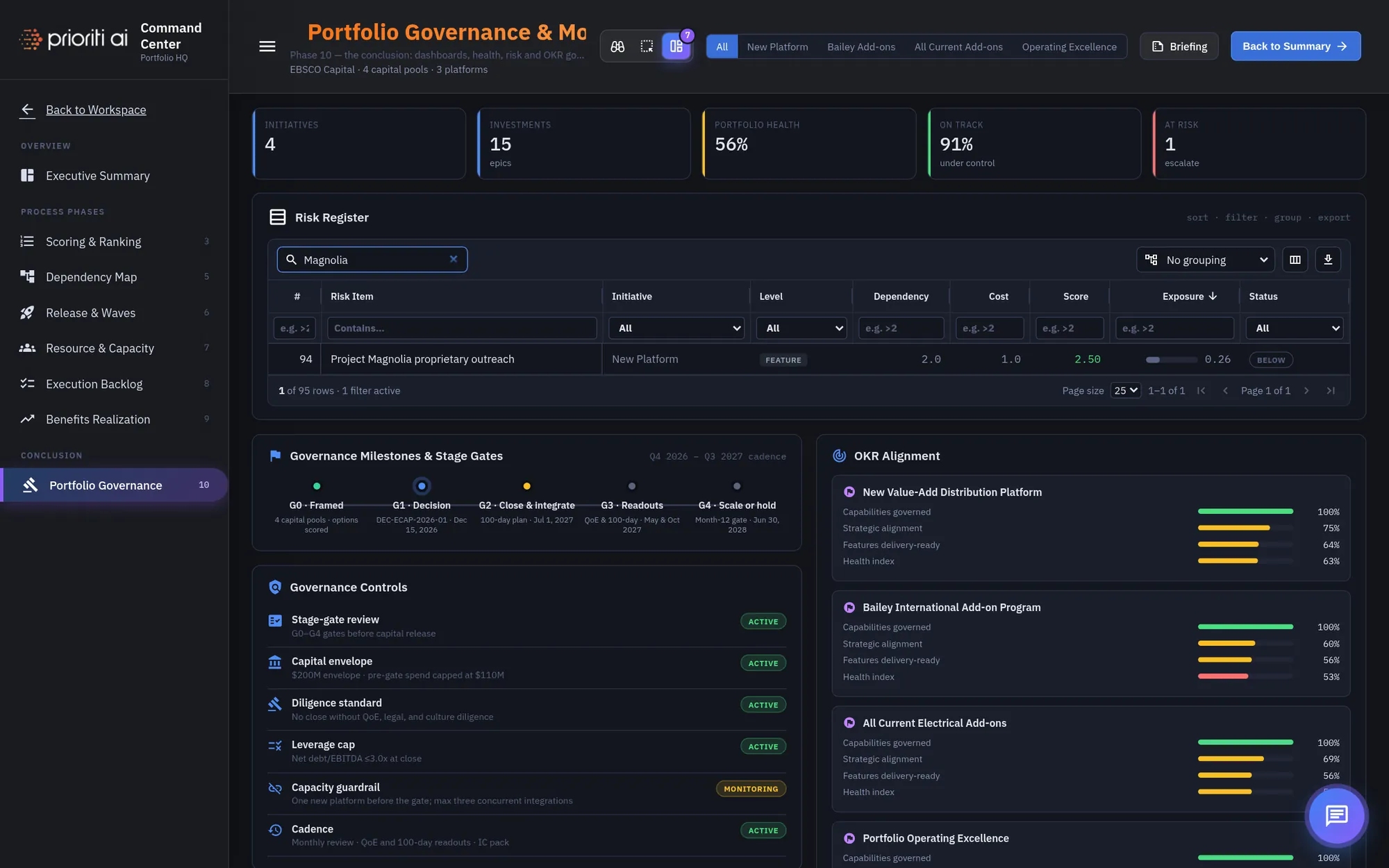The image size is (1389, 868).
Task: Select the All Current Add-ons tab
Action: [958, 47]
